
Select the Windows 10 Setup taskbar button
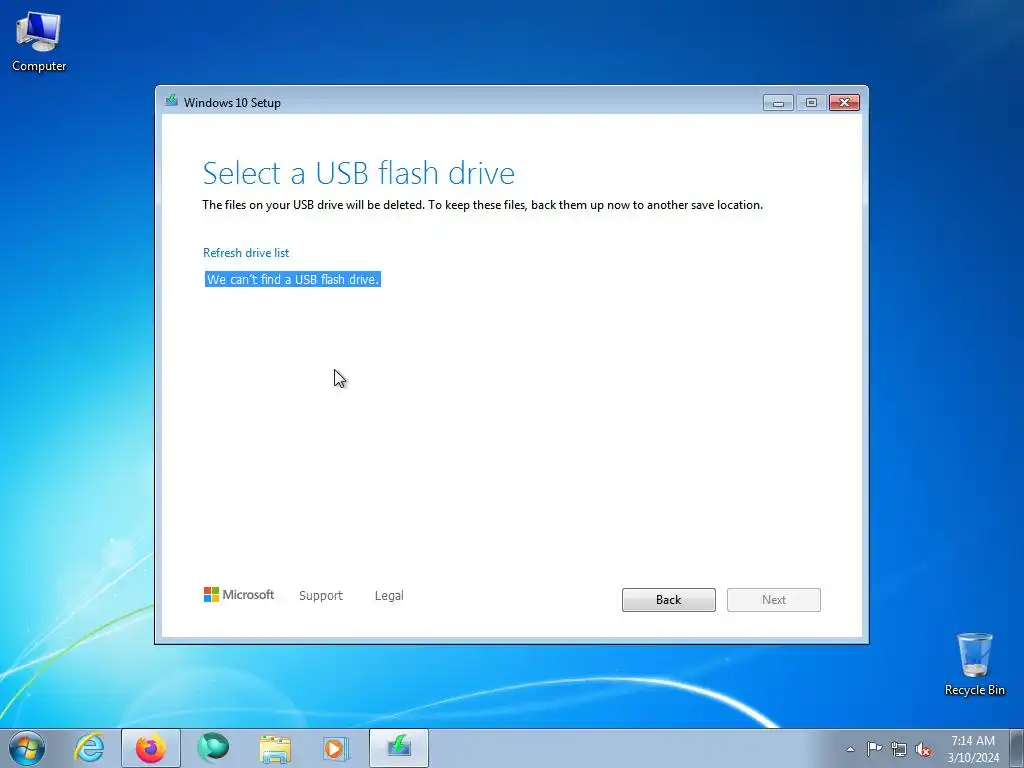[399, 748]
